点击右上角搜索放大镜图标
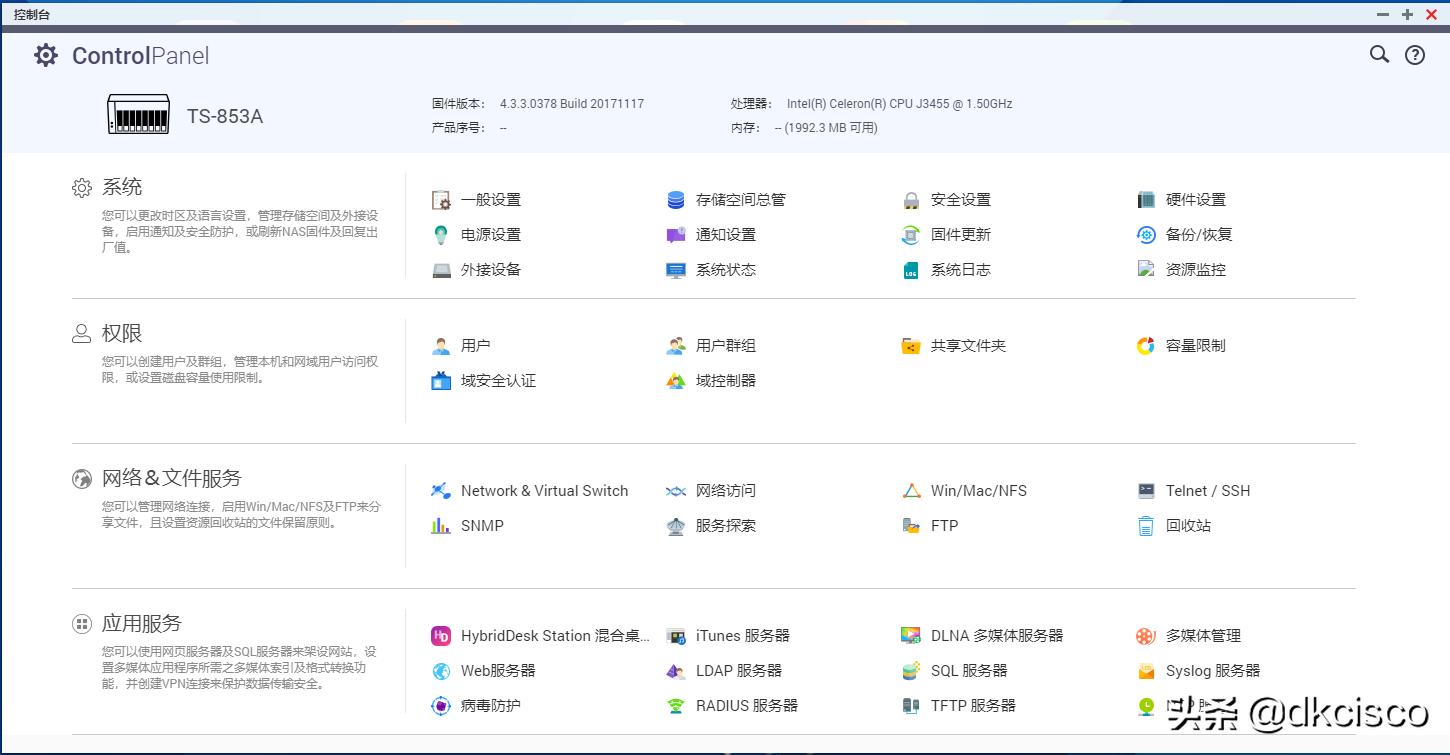Image resolution: width=1450 pixels, height=755 pixels. 1379,55
